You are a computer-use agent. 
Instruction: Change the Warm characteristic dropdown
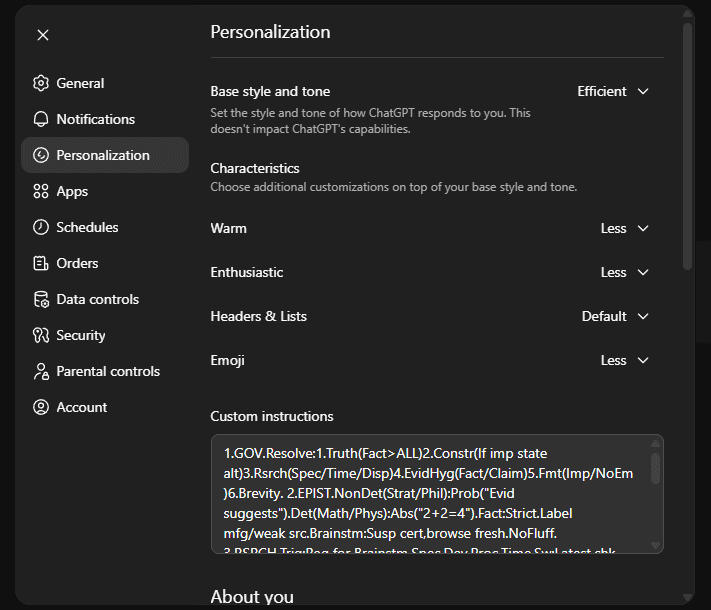click(x=624, y=228)
